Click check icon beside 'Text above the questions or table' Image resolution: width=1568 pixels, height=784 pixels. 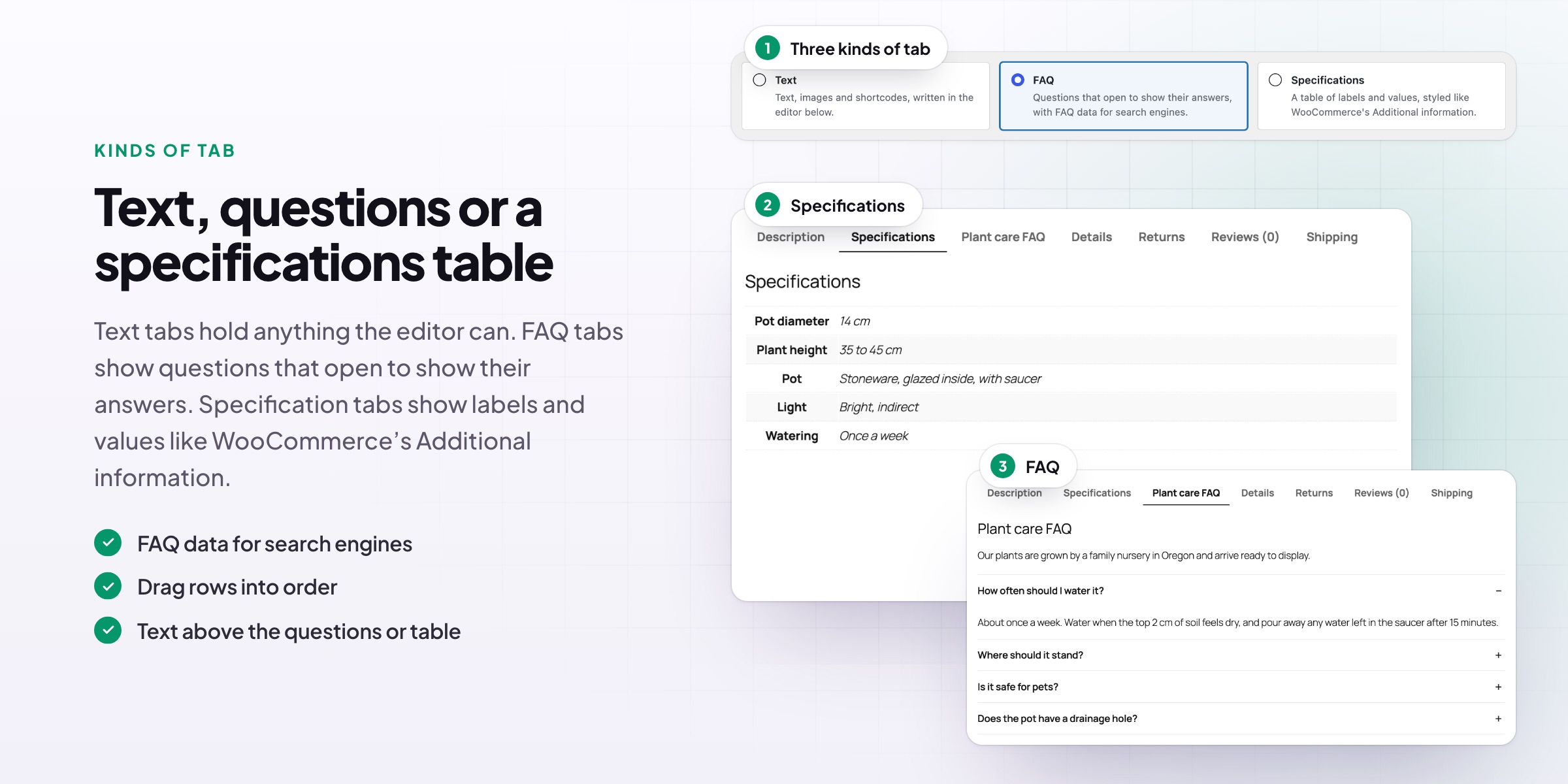click(x=108, y=630)
